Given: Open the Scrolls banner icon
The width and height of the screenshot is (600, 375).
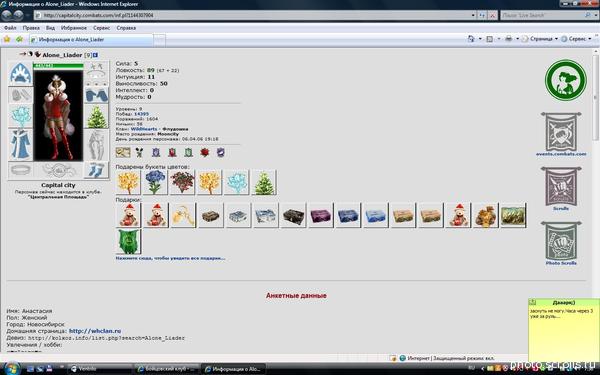Looking at the screenshot, I should click(x=561, y=186).
